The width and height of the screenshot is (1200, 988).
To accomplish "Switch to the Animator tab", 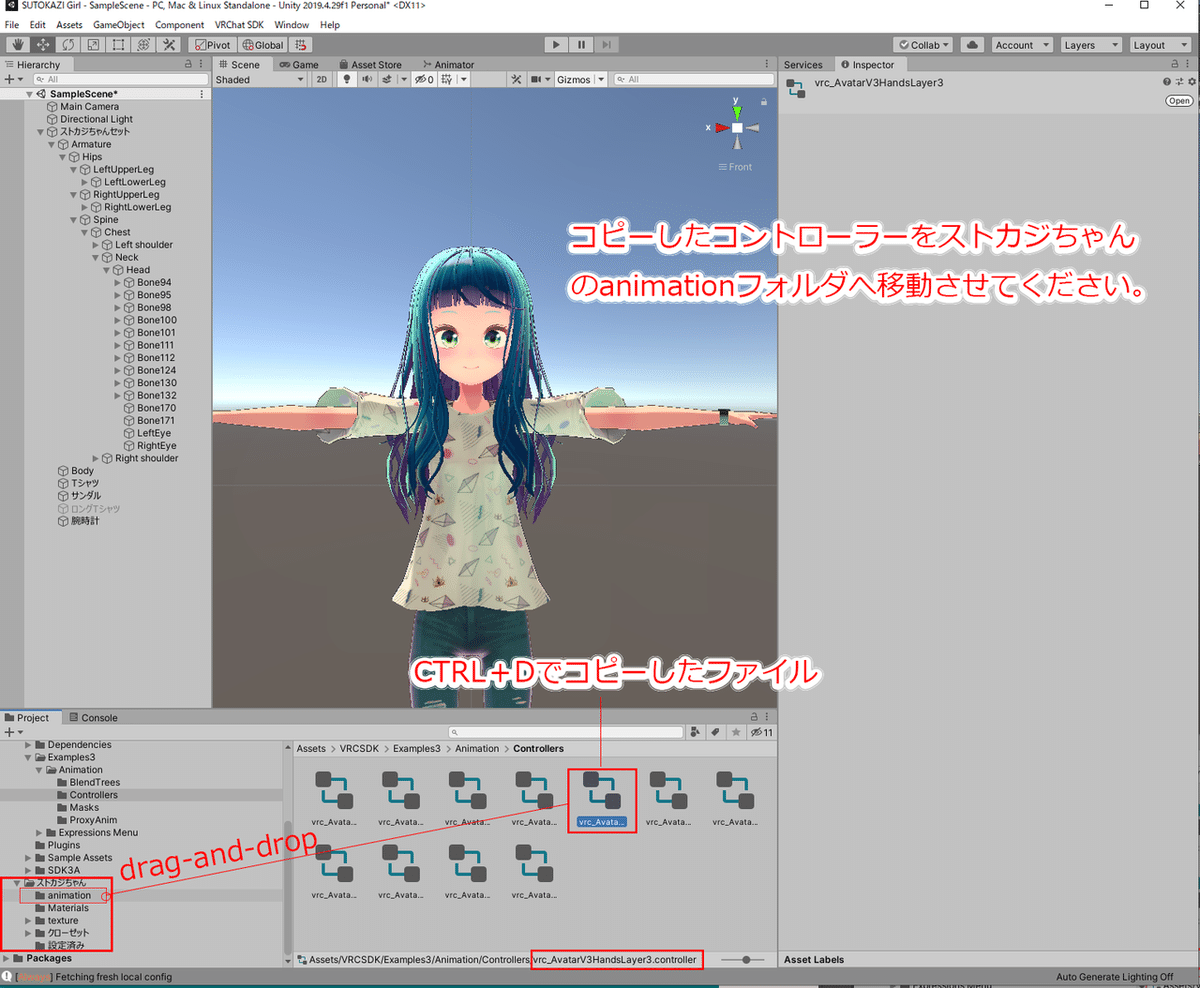I will pos(448,64).
